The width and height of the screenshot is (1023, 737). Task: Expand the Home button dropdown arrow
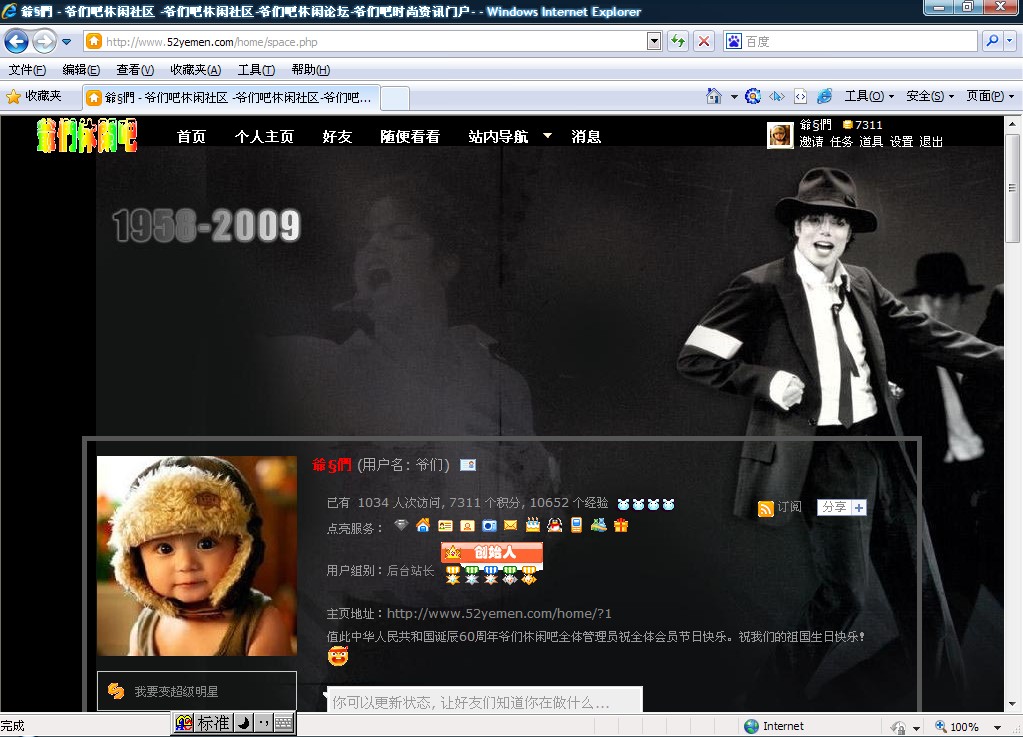(x=734, y=97)
